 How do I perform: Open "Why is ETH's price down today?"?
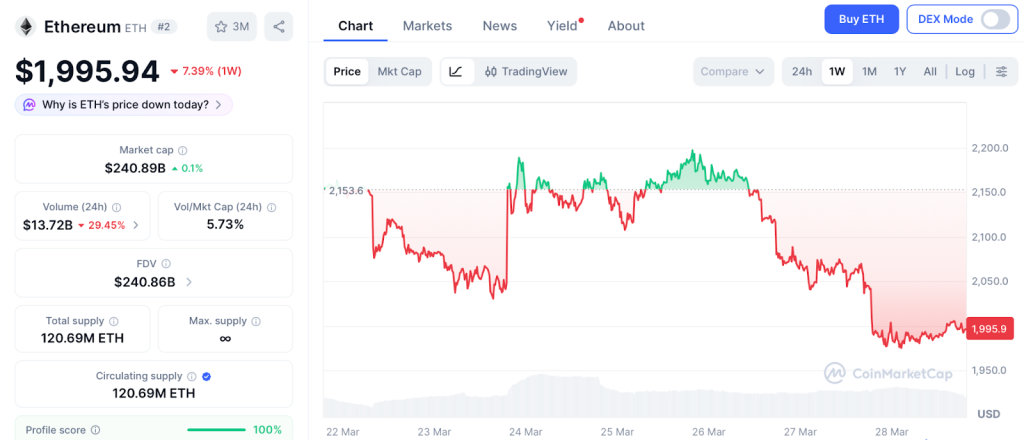[124, 104]
